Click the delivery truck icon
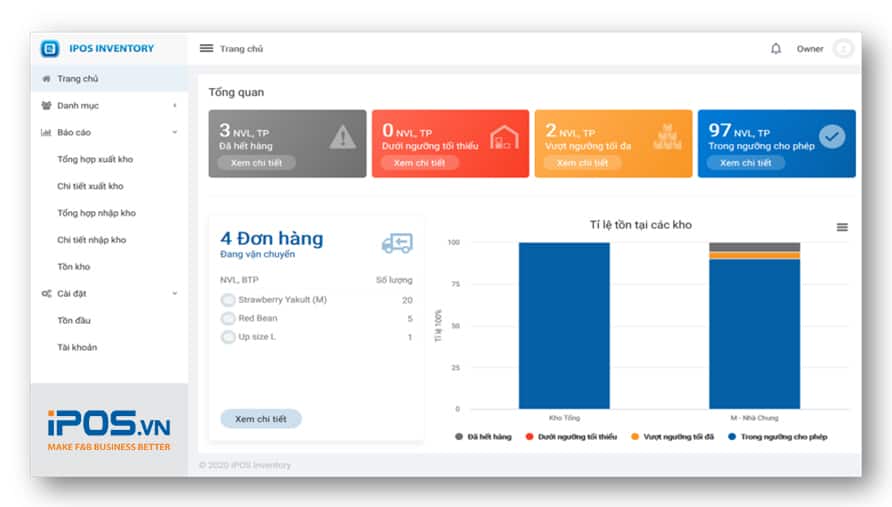 [x=396, y=243]
